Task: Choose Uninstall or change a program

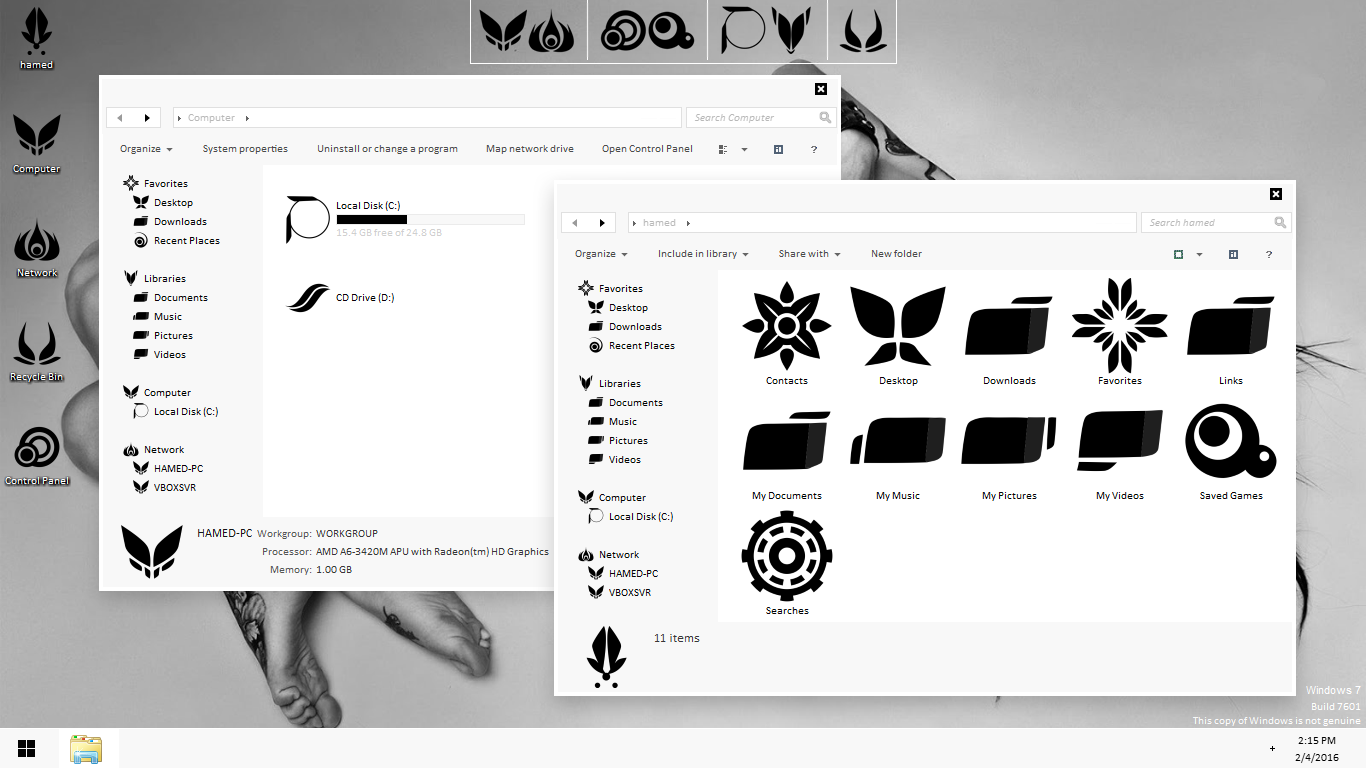Action: (387, 149)
